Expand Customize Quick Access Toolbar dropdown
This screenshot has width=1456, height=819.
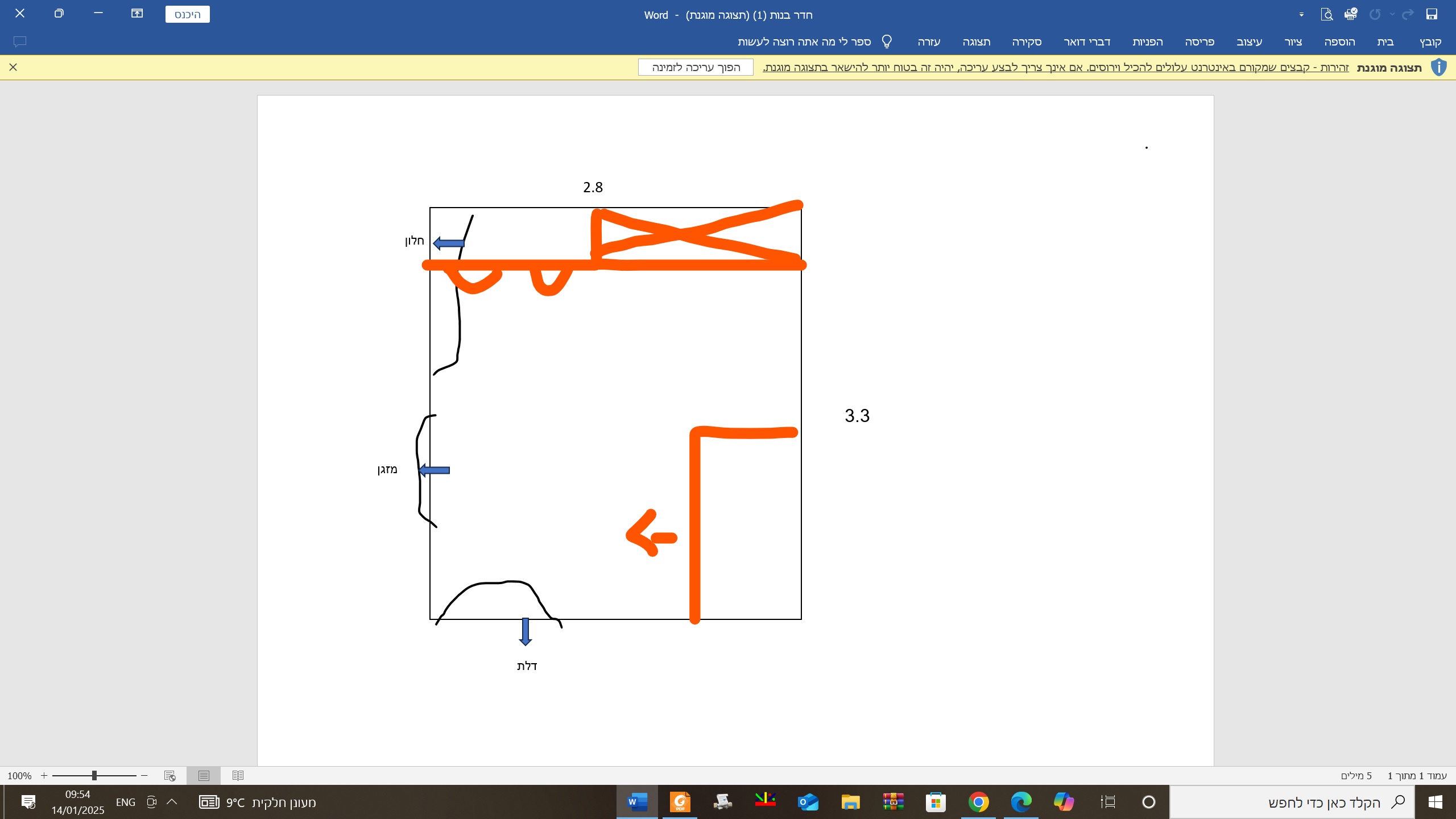pos(1301,15)
